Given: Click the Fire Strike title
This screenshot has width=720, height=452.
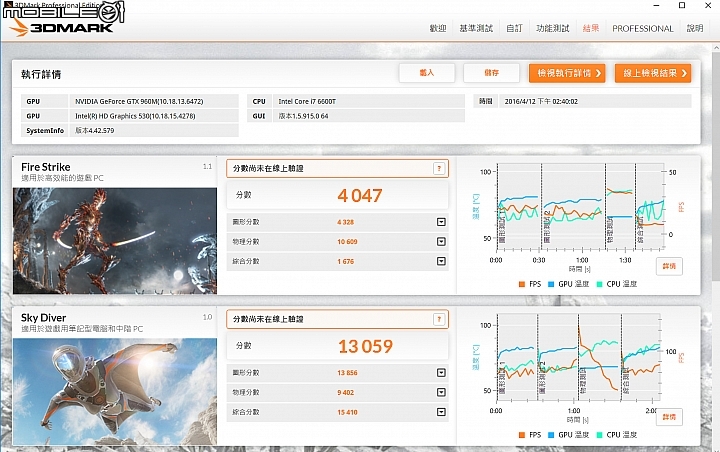Looking at the screenshot, I should (45, 167).
